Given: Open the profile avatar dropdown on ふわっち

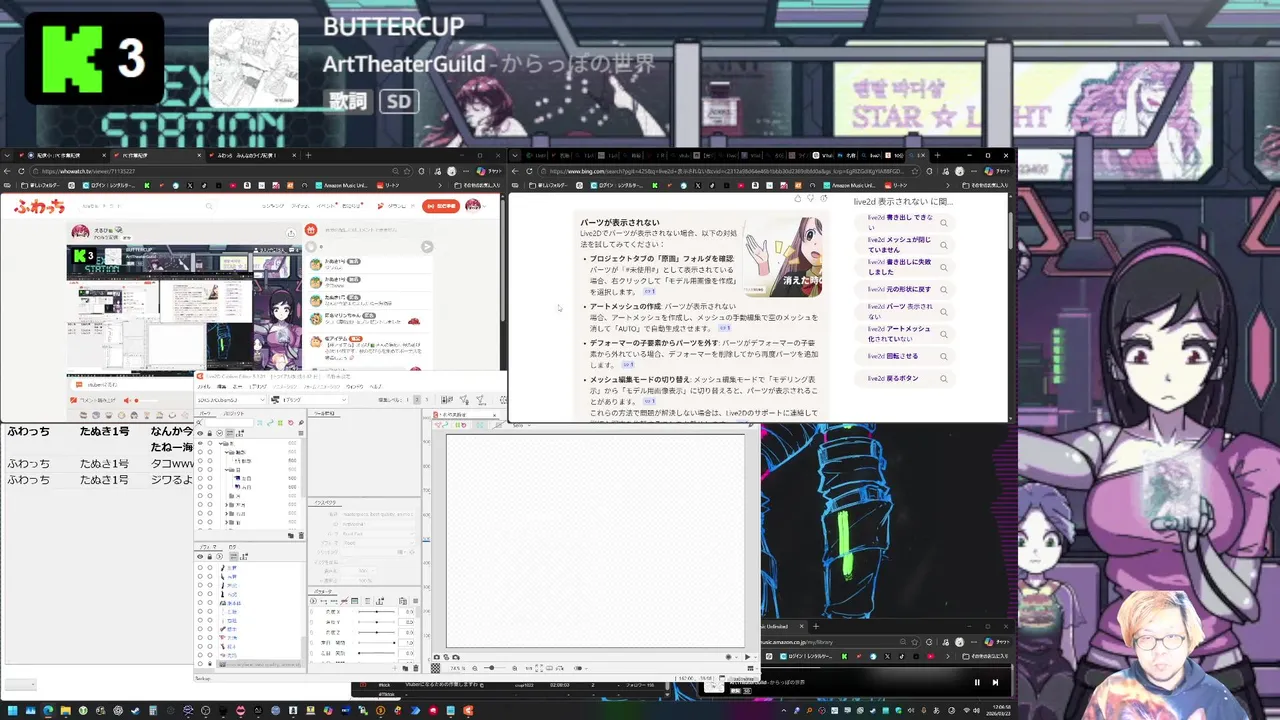Looking at the screenshot, I should tap(476, 206).
